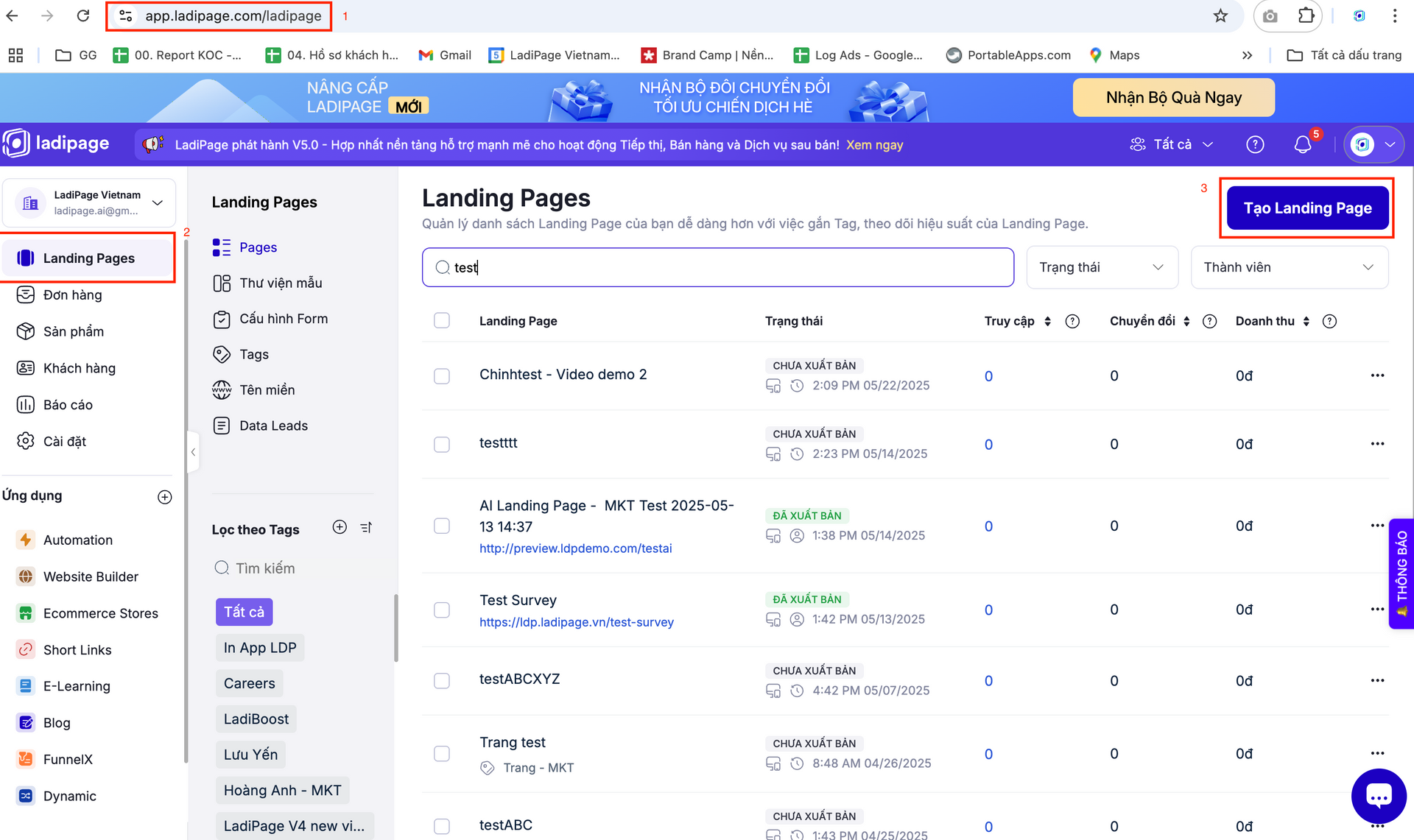Open more options for Chinhtest - Video demo 2

[x=1377, y=375]
